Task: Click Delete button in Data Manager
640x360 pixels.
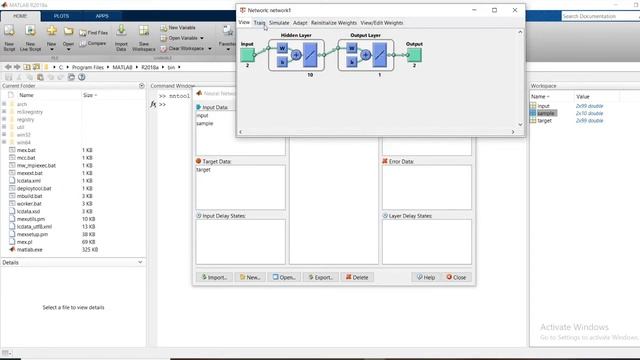Action: click(357, 277)
